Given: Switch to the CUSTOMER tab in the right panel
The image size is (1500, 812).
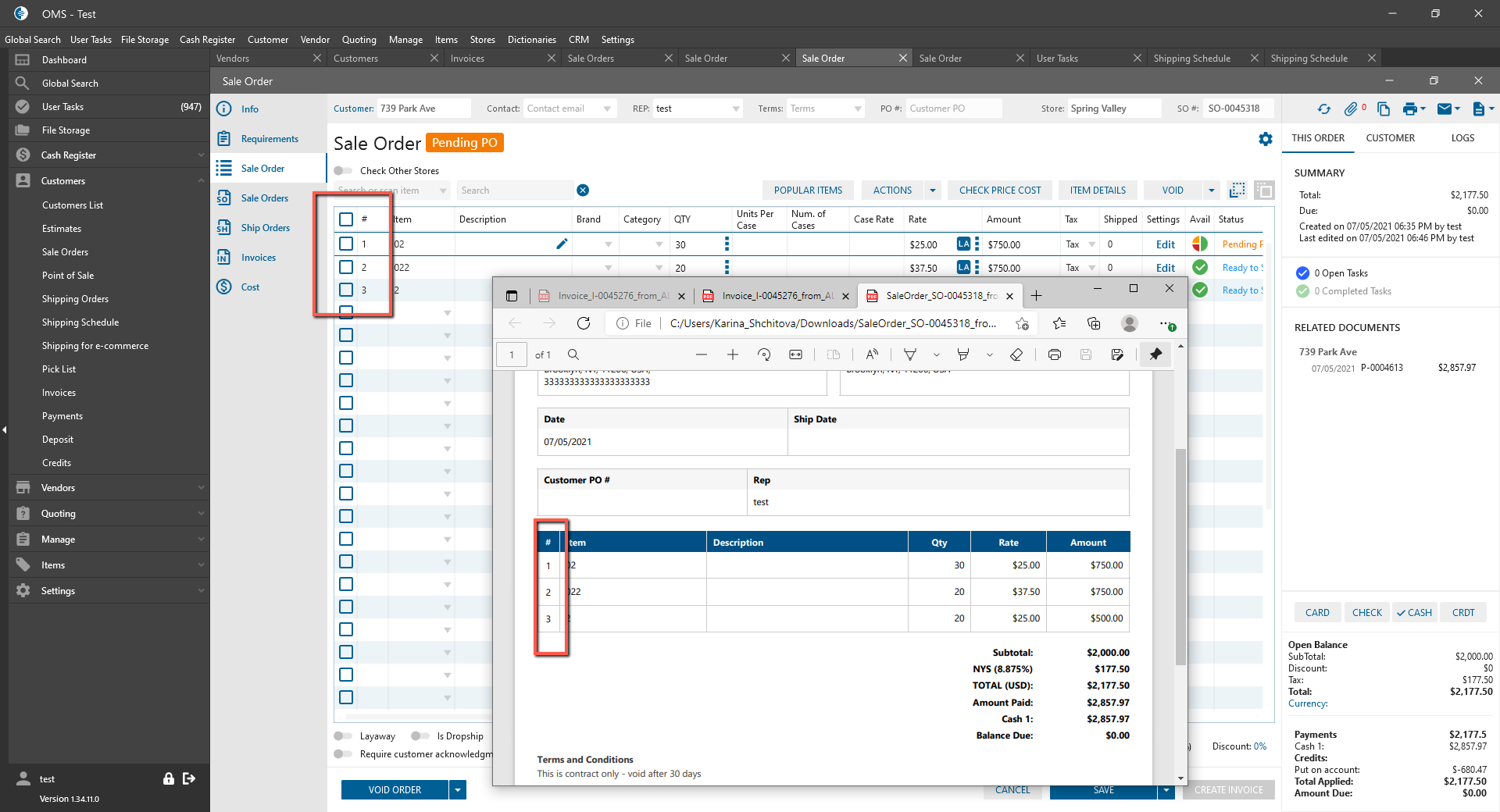Looking at the screenshot, I should click(1390, 138).
